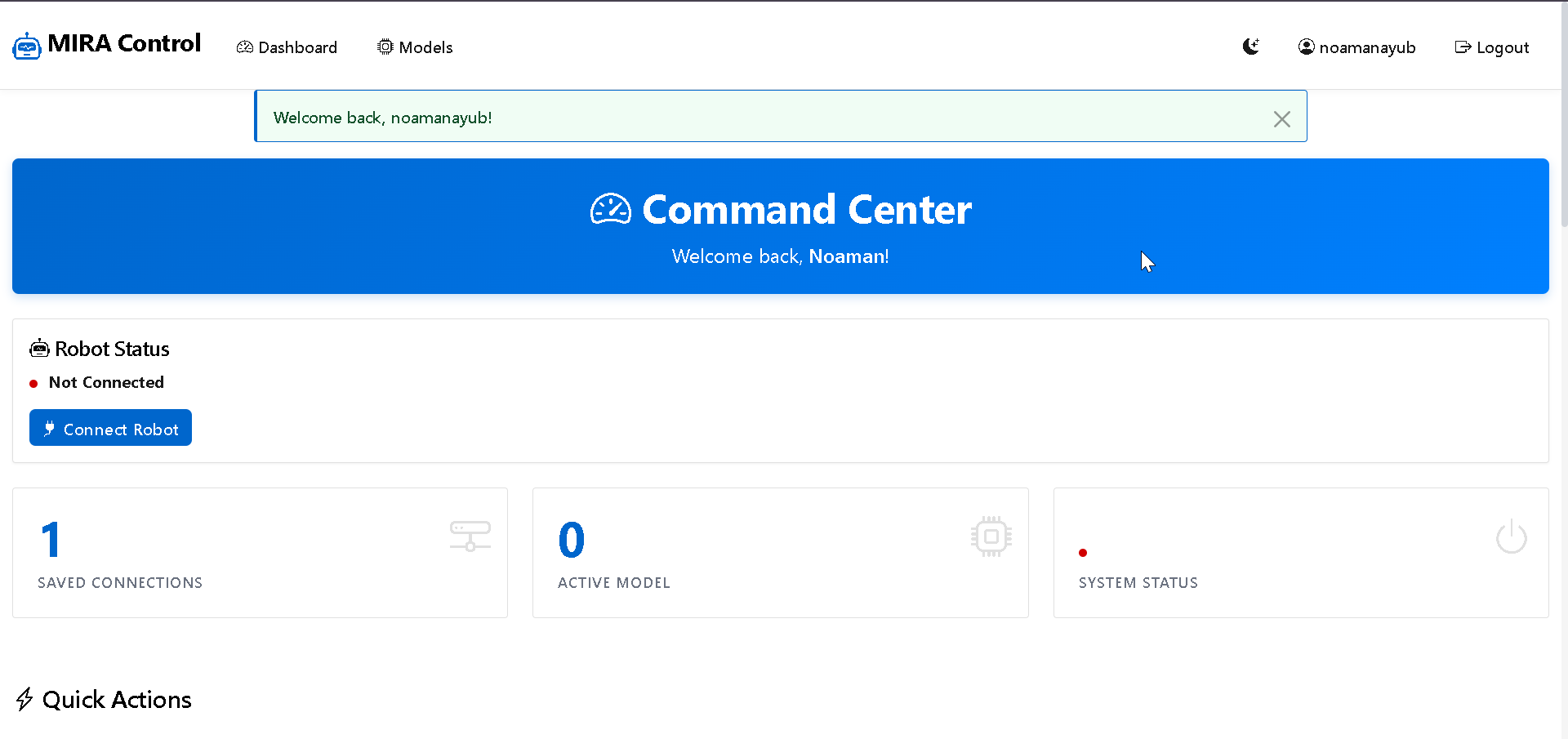Screen dimensions: 1568x739
Task: Click the active model chip icon
Action: pos(991,536)
